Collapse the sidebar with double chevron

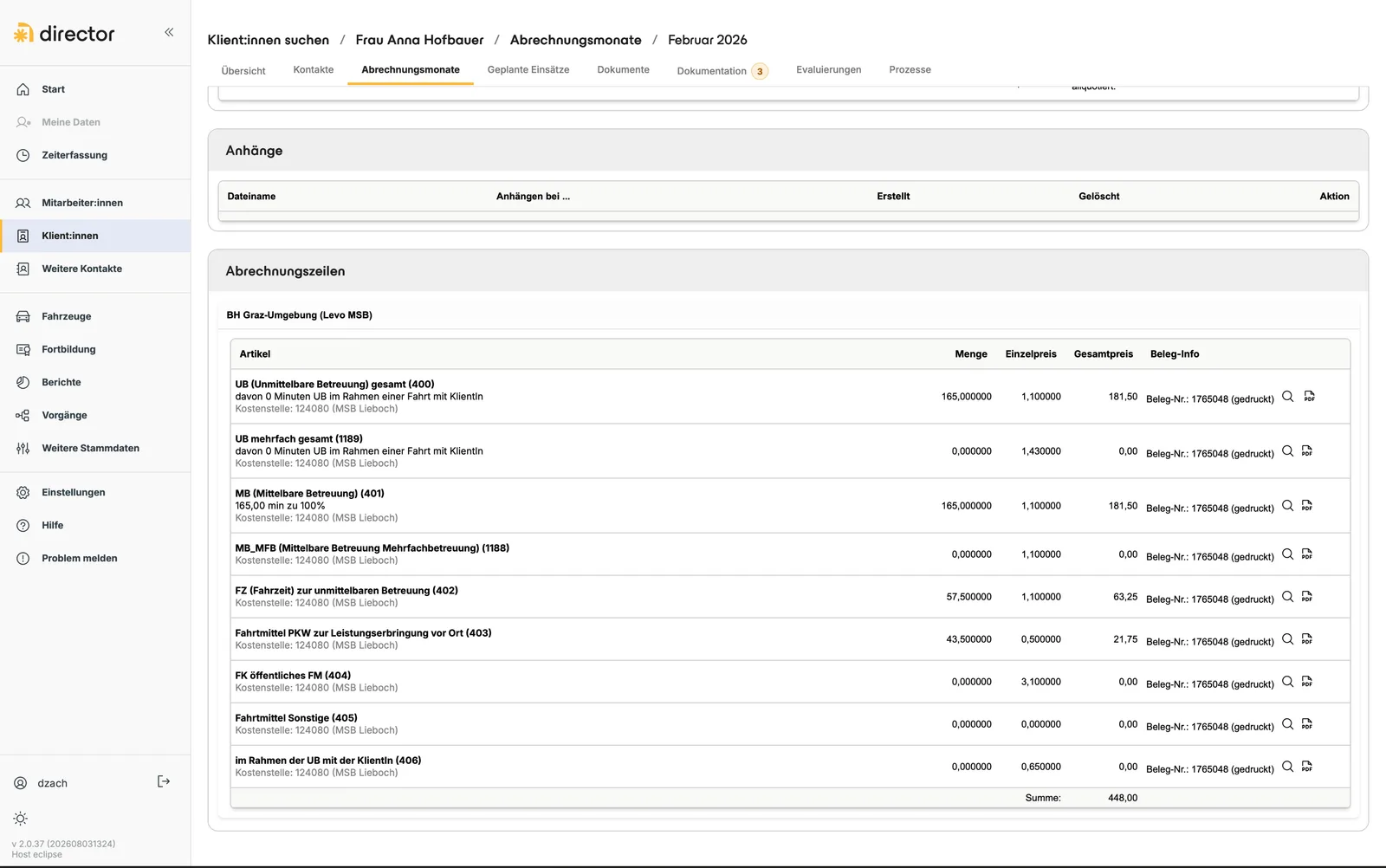169,32
